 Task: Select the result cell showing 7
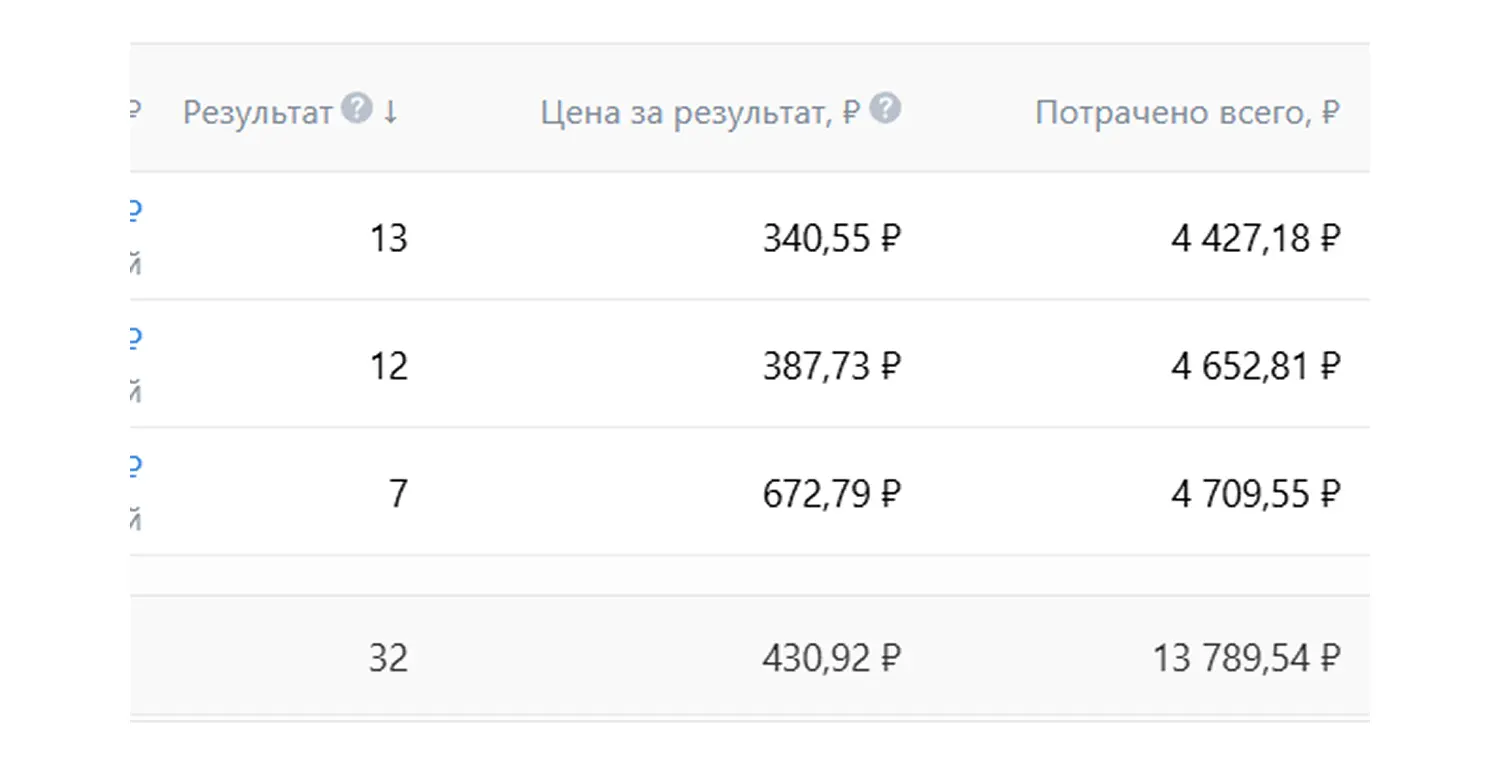coord(398,494)
